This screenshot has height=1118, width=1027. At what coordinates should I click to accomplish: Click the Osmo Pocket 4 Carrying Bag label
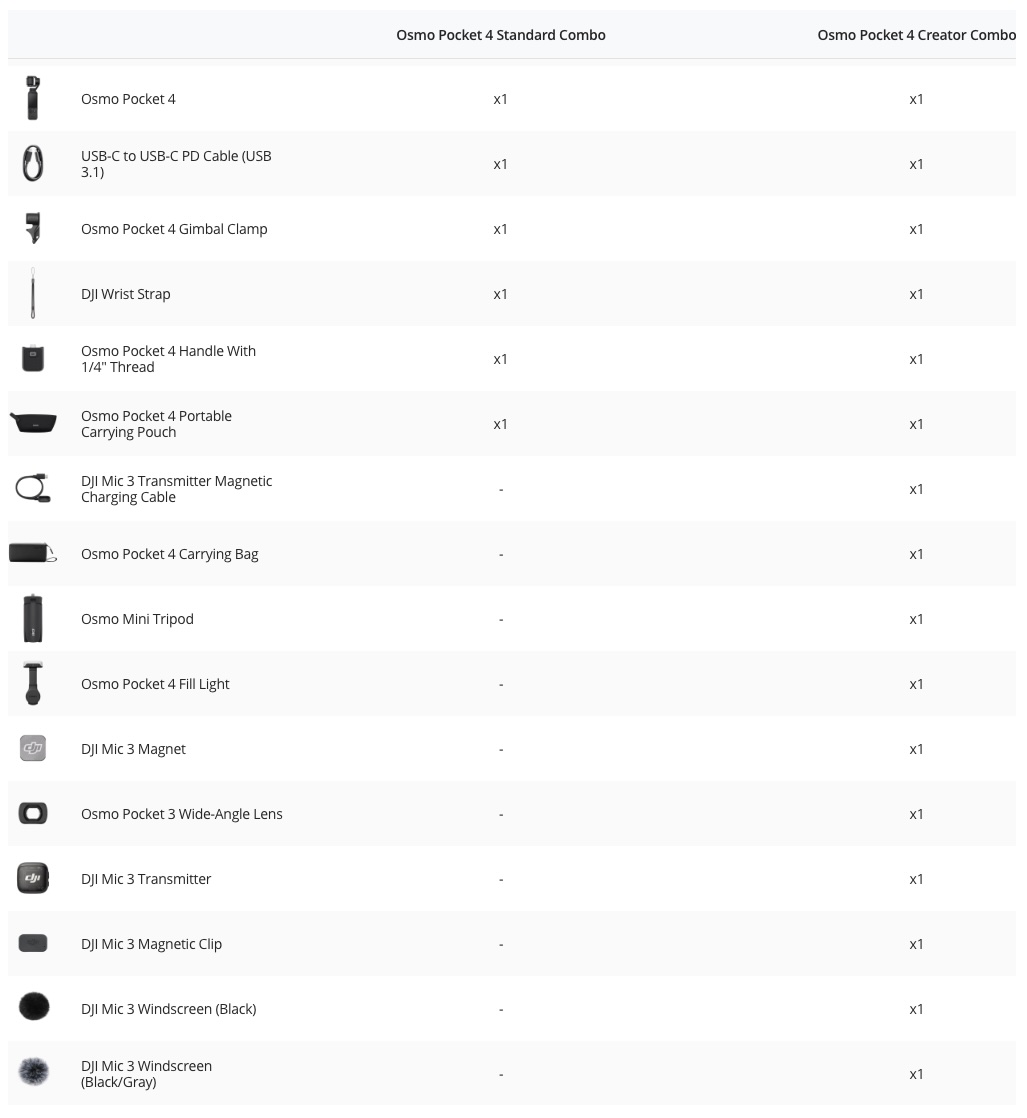[x=170, y=554]
